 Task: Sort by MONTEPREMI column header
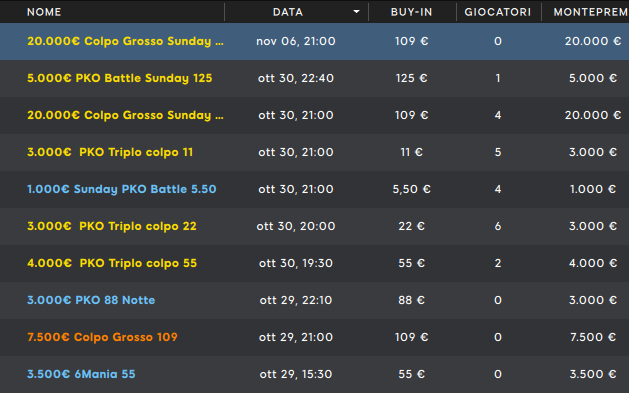coord(590,12)
